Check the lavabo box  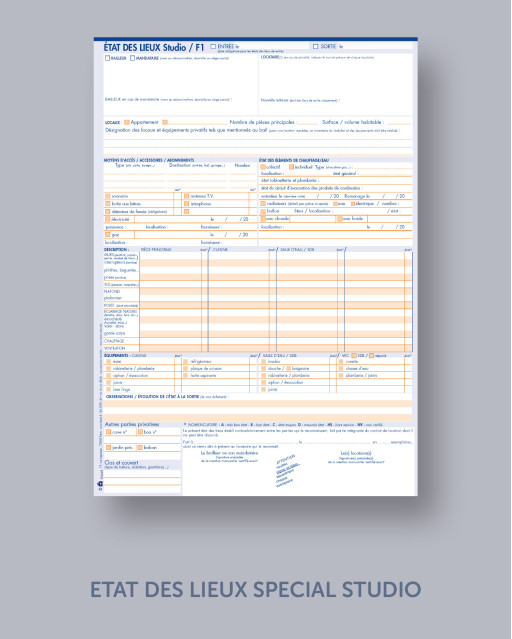click(x=263, y=361)
